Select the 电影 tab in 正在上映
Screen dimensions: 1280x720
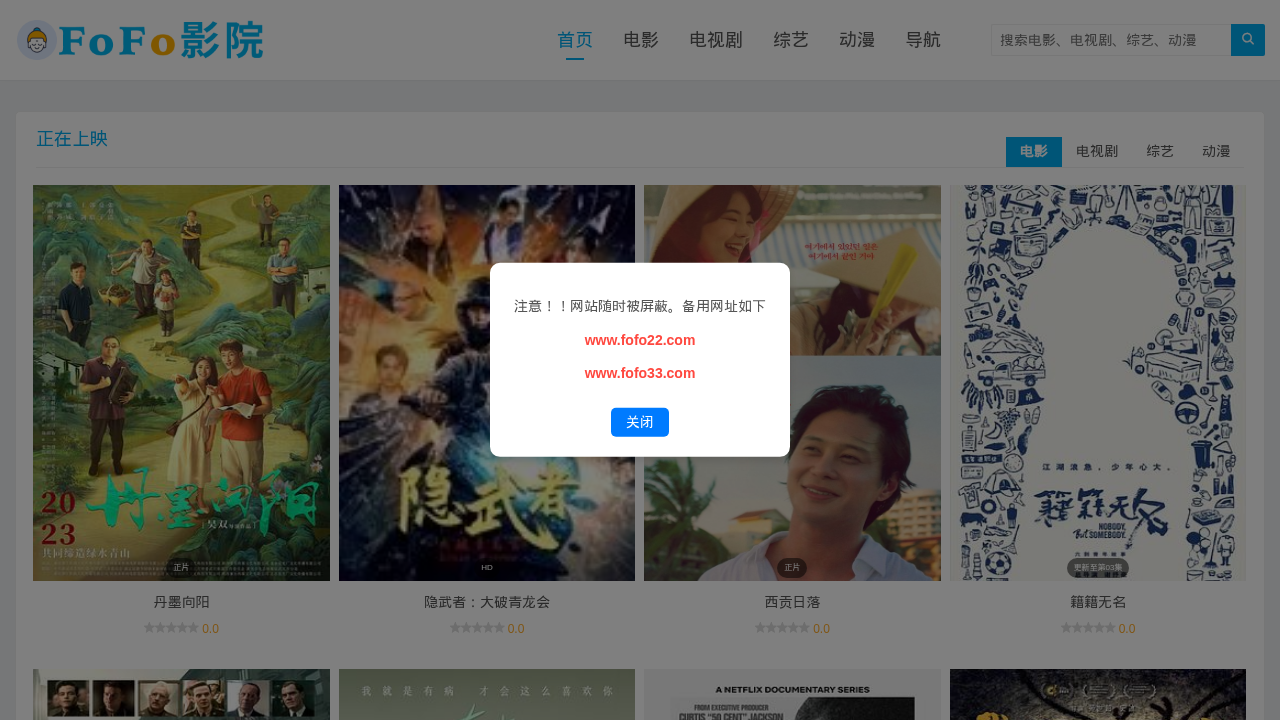point(1033,152)
